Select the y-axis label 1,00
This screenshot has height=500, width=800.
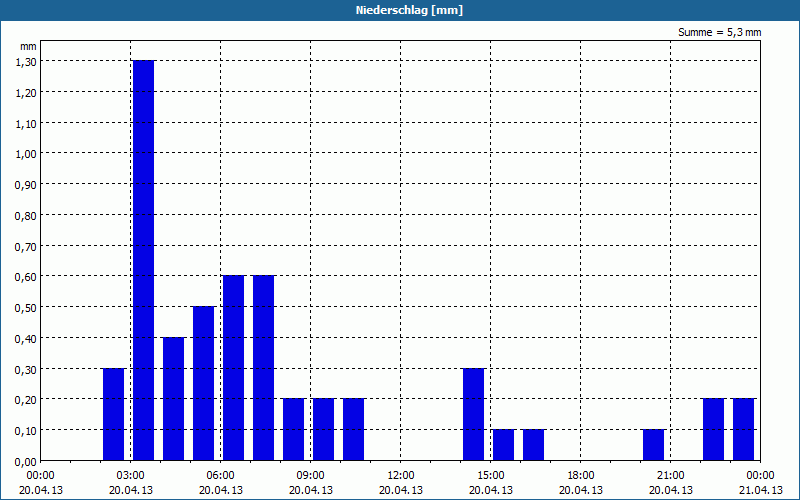click(x=26, y=154)
